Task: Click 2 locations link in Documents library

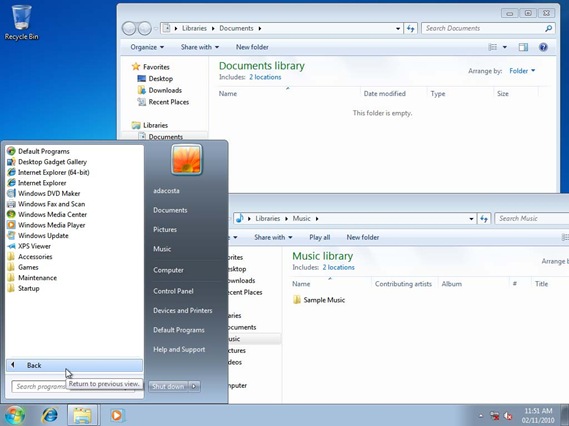Action: (x=265, y=77)
